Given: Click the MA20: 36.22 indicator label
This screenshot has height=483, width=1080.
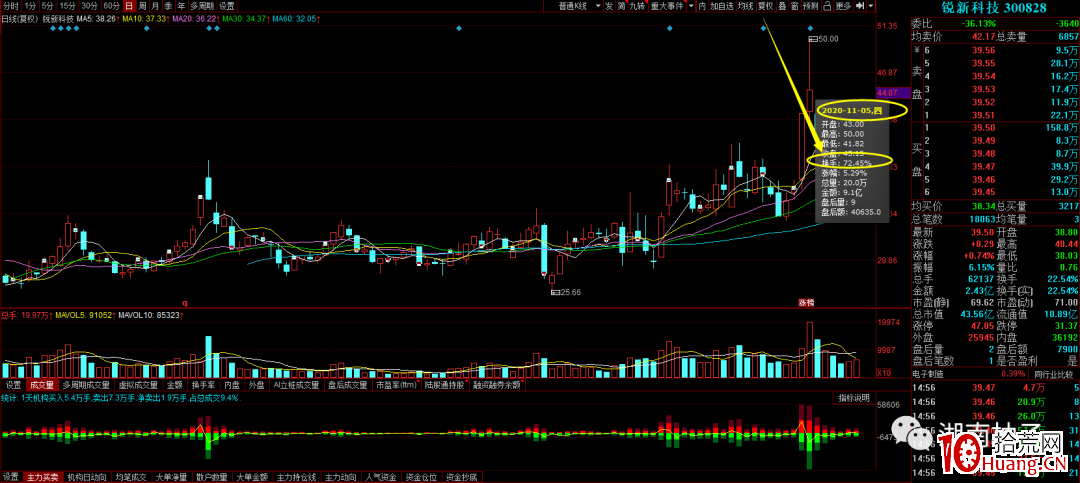Looking at the screenshot, I should 197,19.
